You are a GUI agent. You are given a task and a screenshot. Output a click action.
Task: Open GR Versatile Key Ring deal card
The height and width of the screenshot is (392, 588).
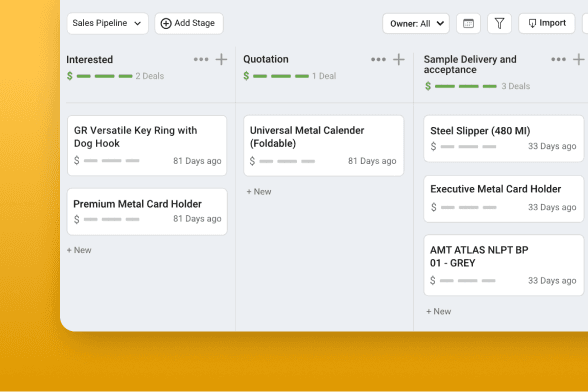coord(147,146)
